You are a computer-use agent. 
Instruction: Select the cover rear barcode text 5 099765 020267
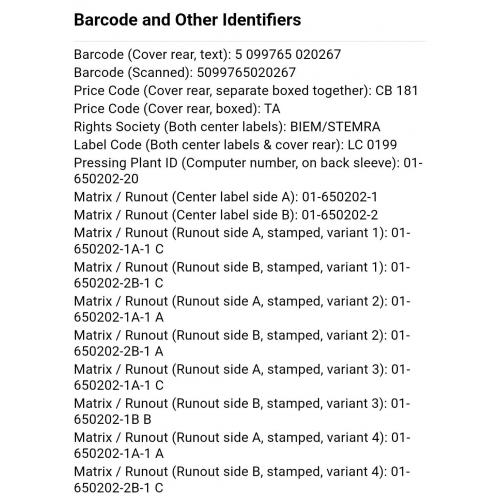(x=288, y=54)
